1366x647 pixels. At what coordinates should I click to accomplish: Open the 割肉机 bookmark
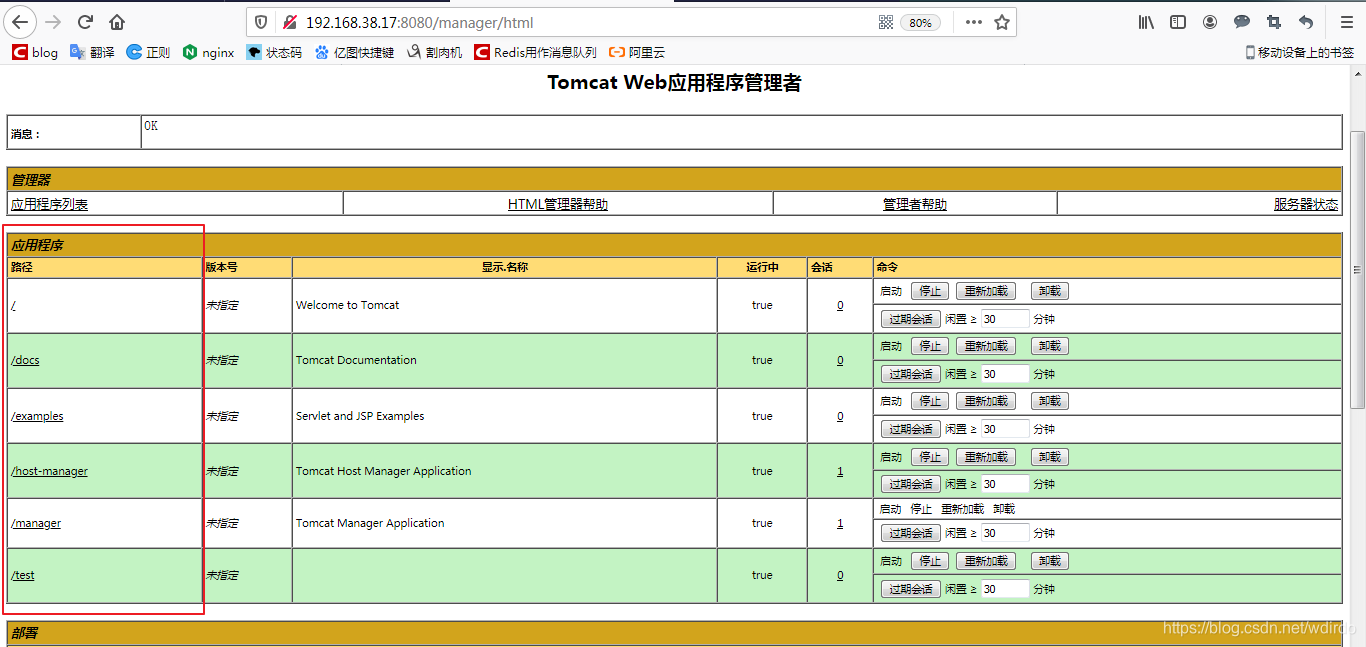tap(435, 52)
